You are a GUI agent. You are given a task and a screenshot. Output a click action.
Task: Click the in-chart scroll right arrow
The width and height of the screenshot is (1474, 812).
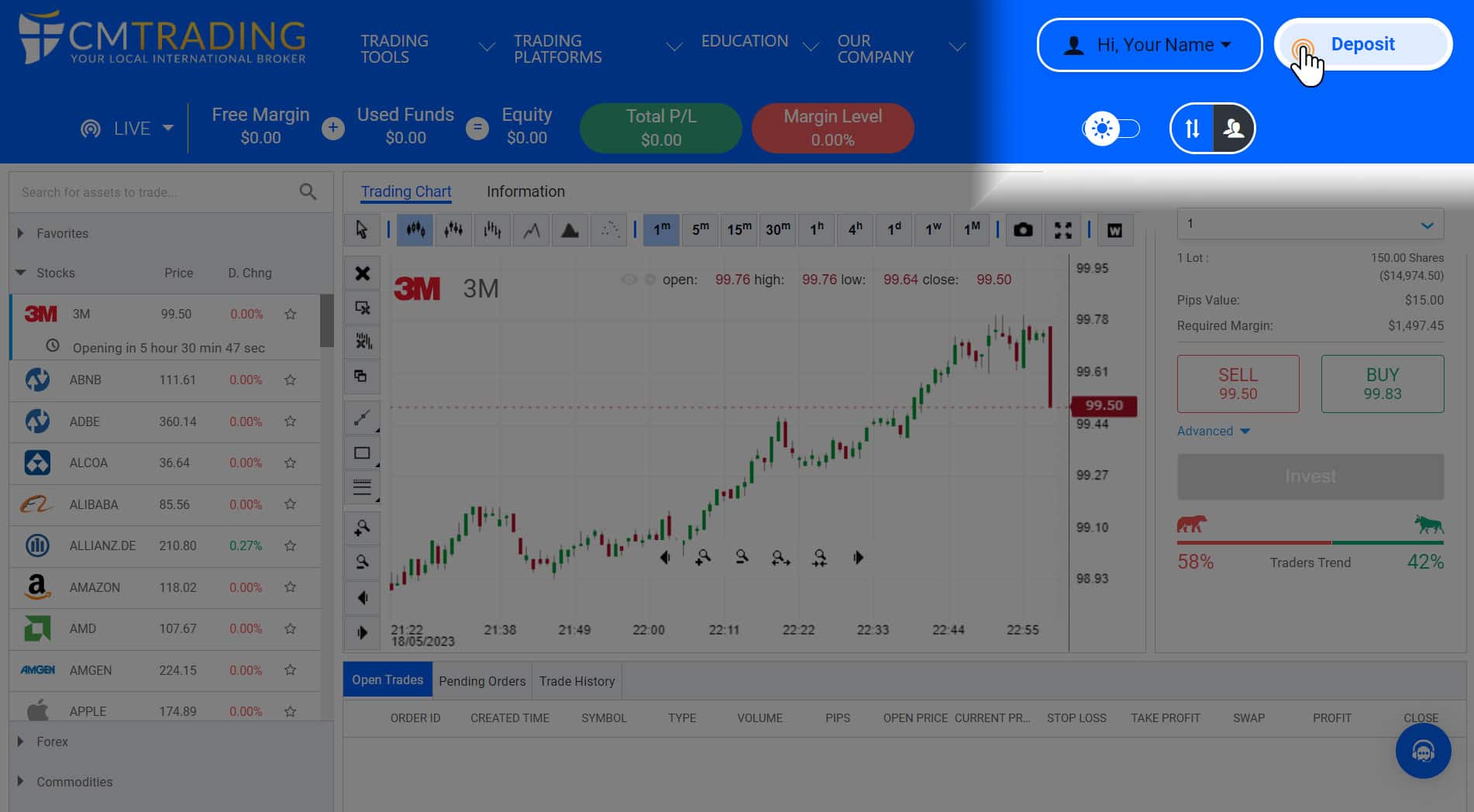coord(858,557)
